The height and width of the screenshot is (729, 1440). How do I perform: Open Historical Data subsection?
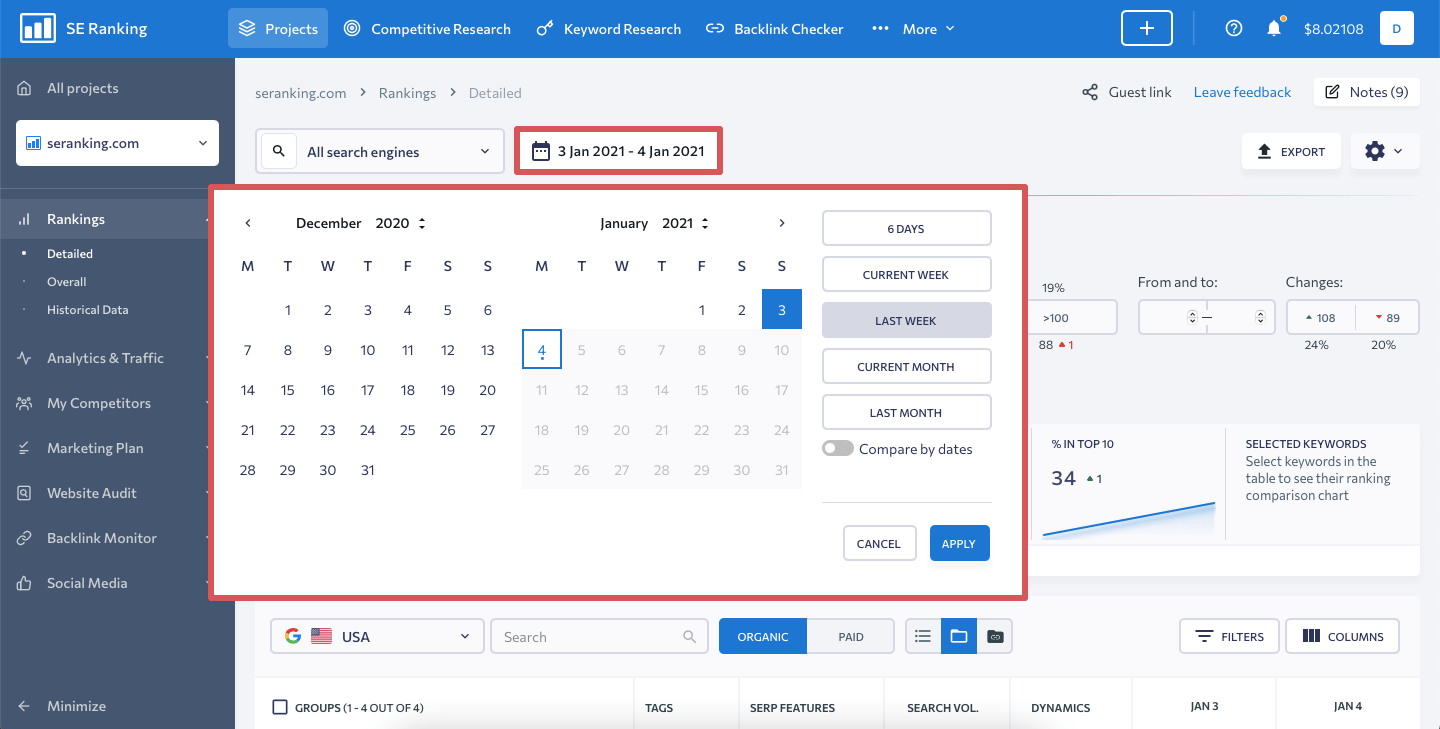[x=88, y=310]
